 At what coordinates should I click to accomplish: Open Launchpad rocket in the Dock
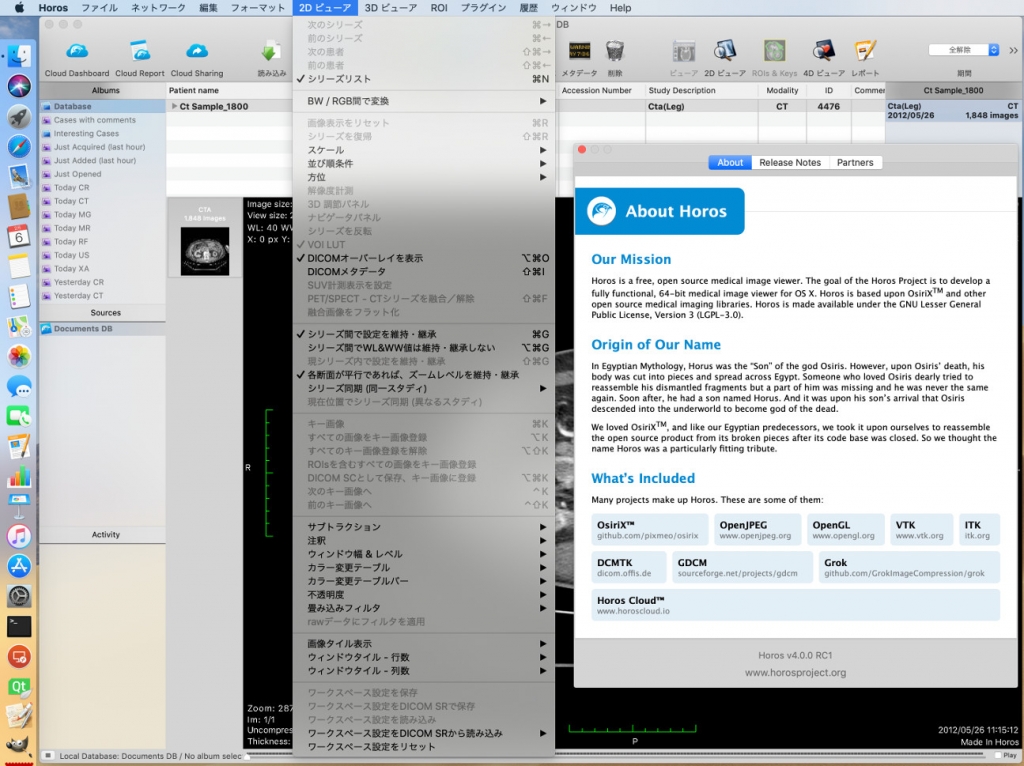pos(19,116)
